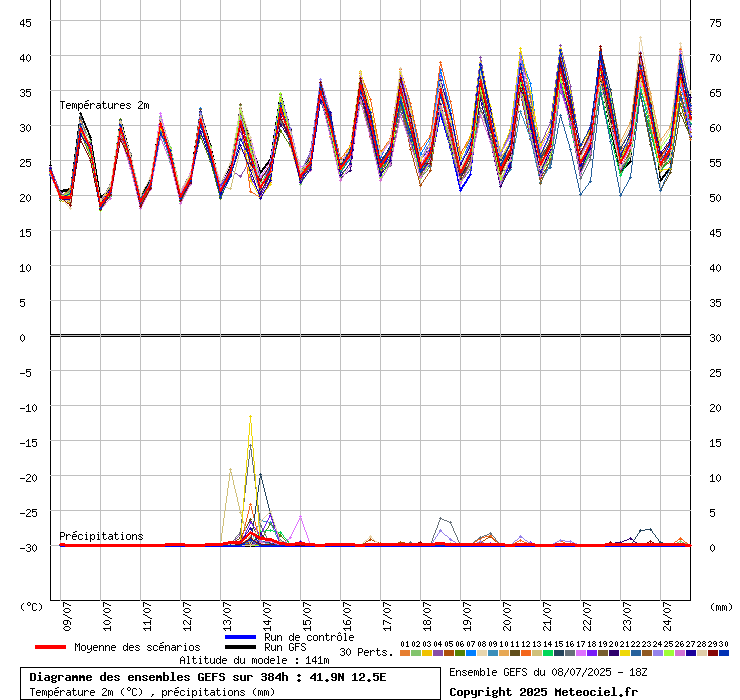Click the perturbation 29 dark red swatch
This screenshot has width=740, height=700.
coord(713,653)
